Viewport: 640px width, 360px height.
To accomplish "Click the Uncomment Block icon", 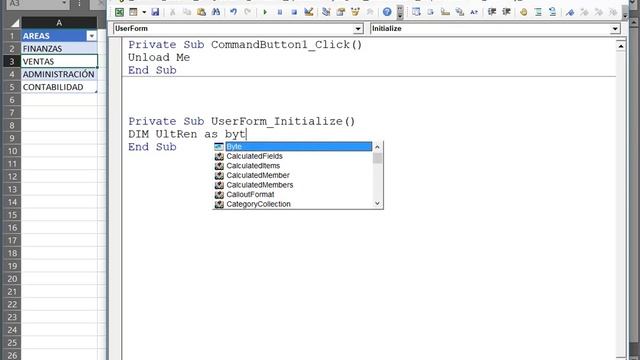I will pyautogui.click(x=553, y=12).
